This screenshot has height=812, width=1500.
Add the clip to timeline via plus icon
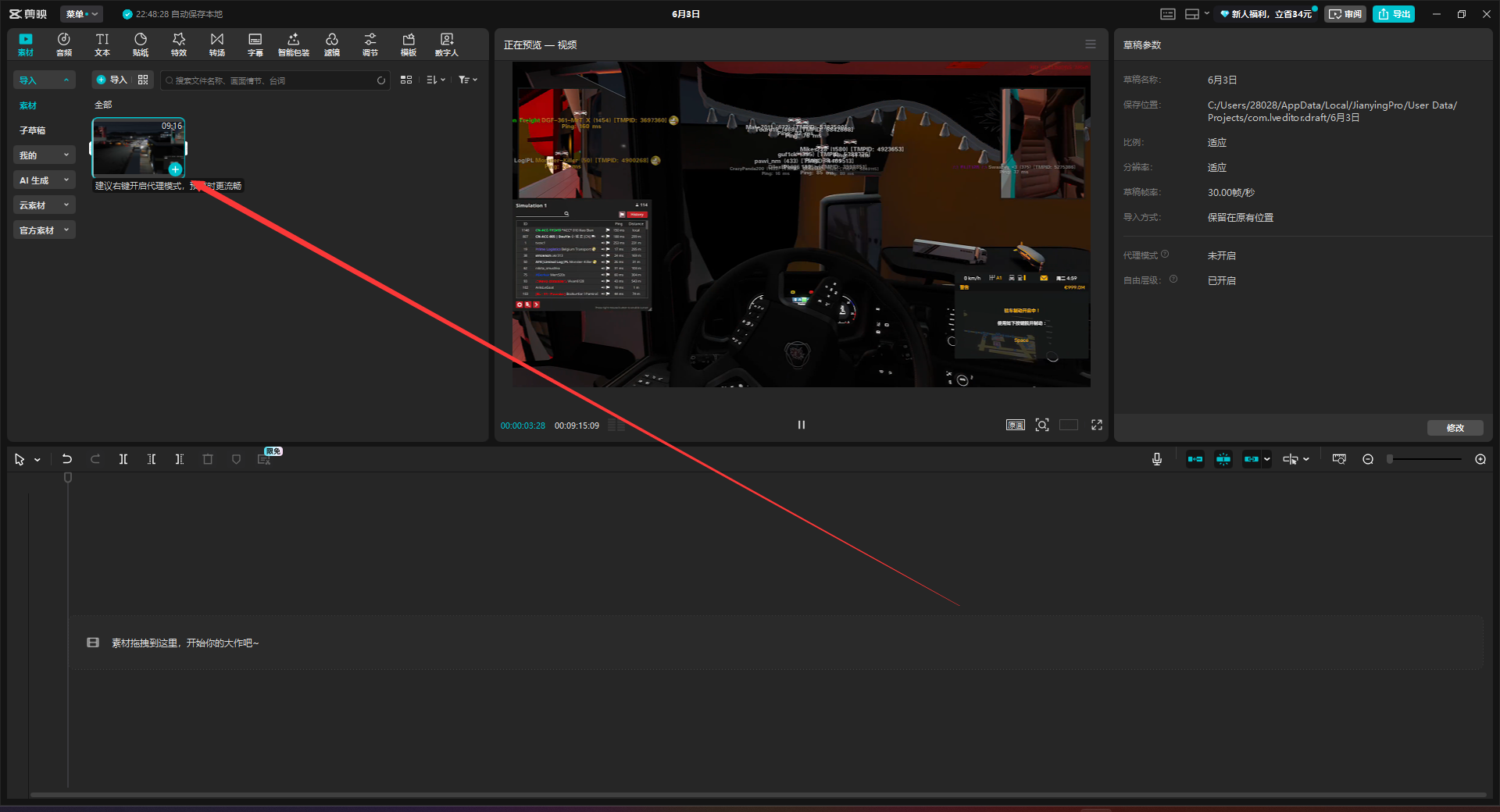175,169
